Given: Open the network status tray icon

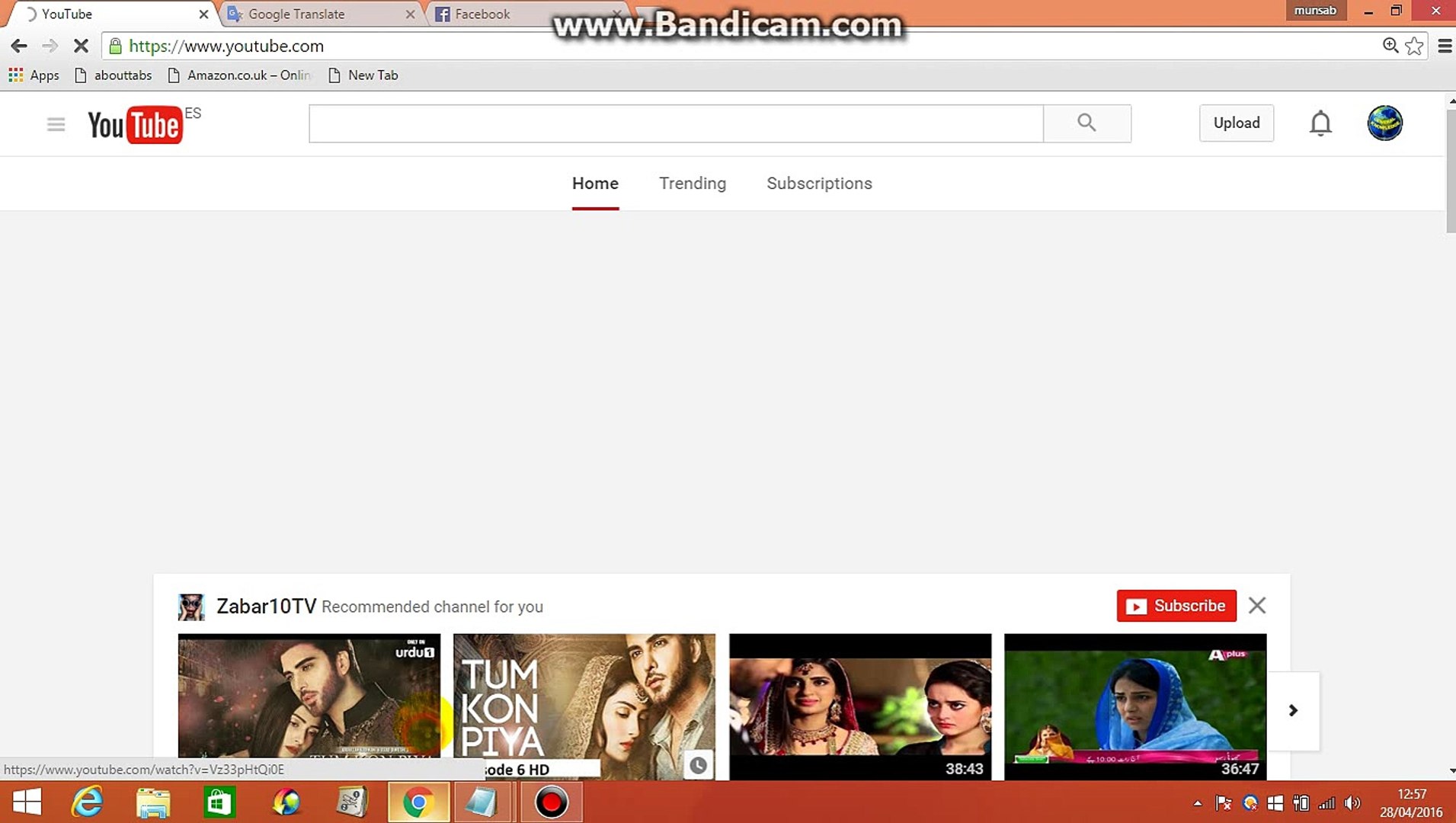Looking at the screenshot, I should tap(1326, 803).
